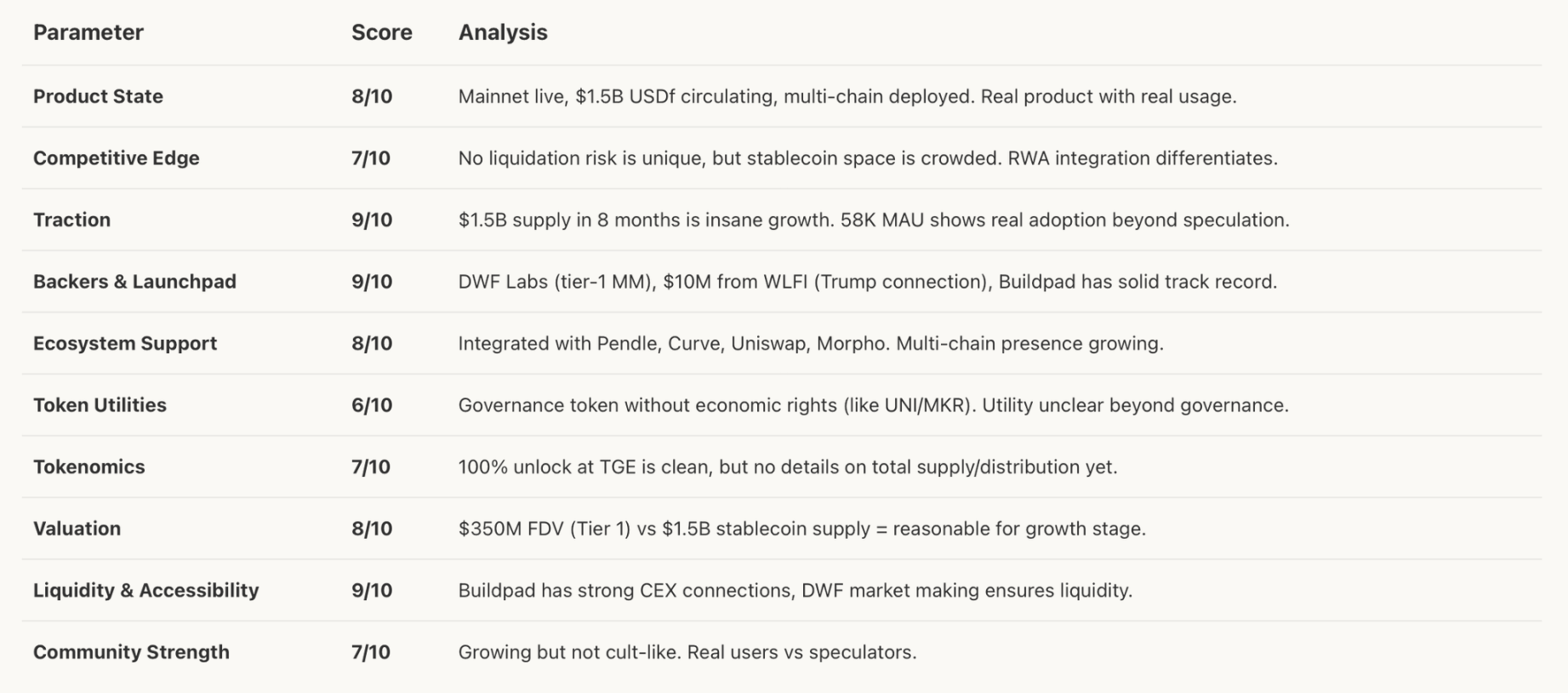This screenshot has height=693, width=1568.
Task: Select the Traction row label
Action: [x=71, y=220]
